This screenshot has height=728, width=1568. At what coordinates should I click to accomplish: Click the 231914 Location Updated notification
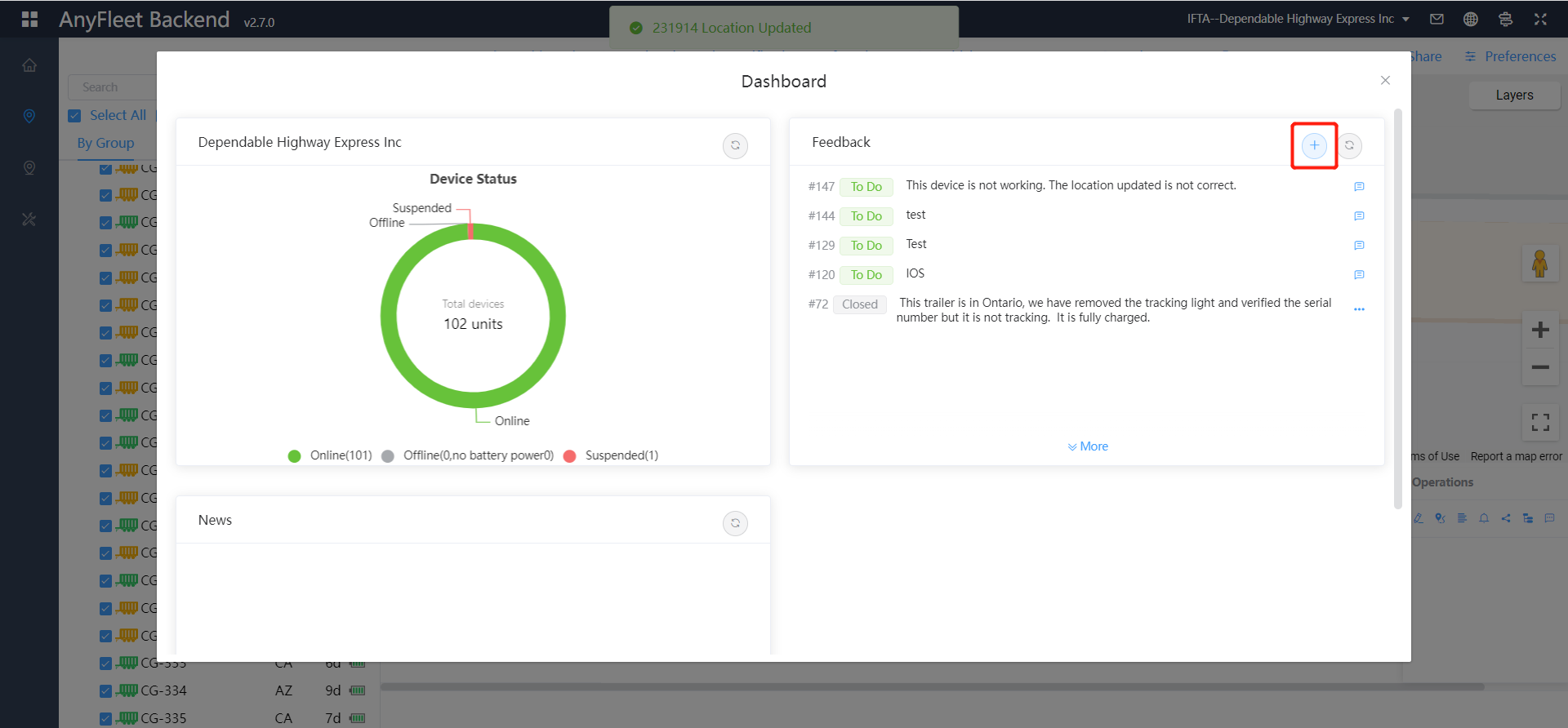point(784,28)
